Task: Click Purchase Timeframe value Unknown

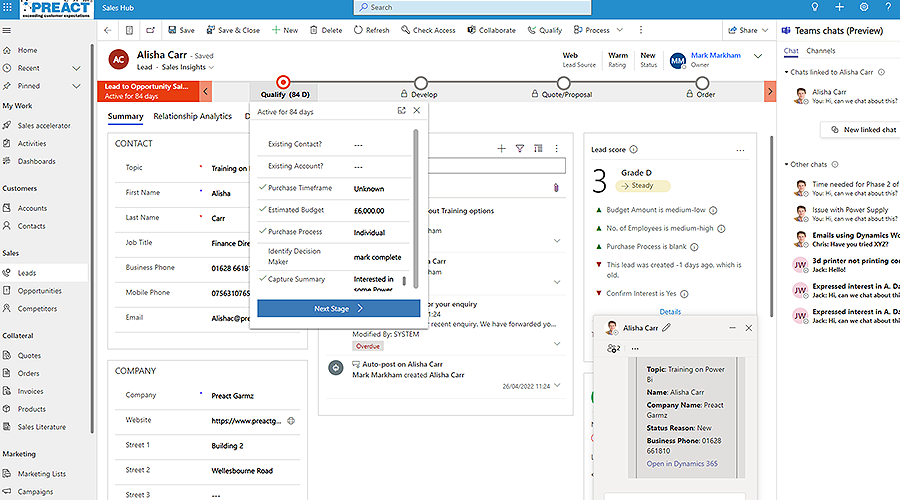Action: click(x=368, y=189)
